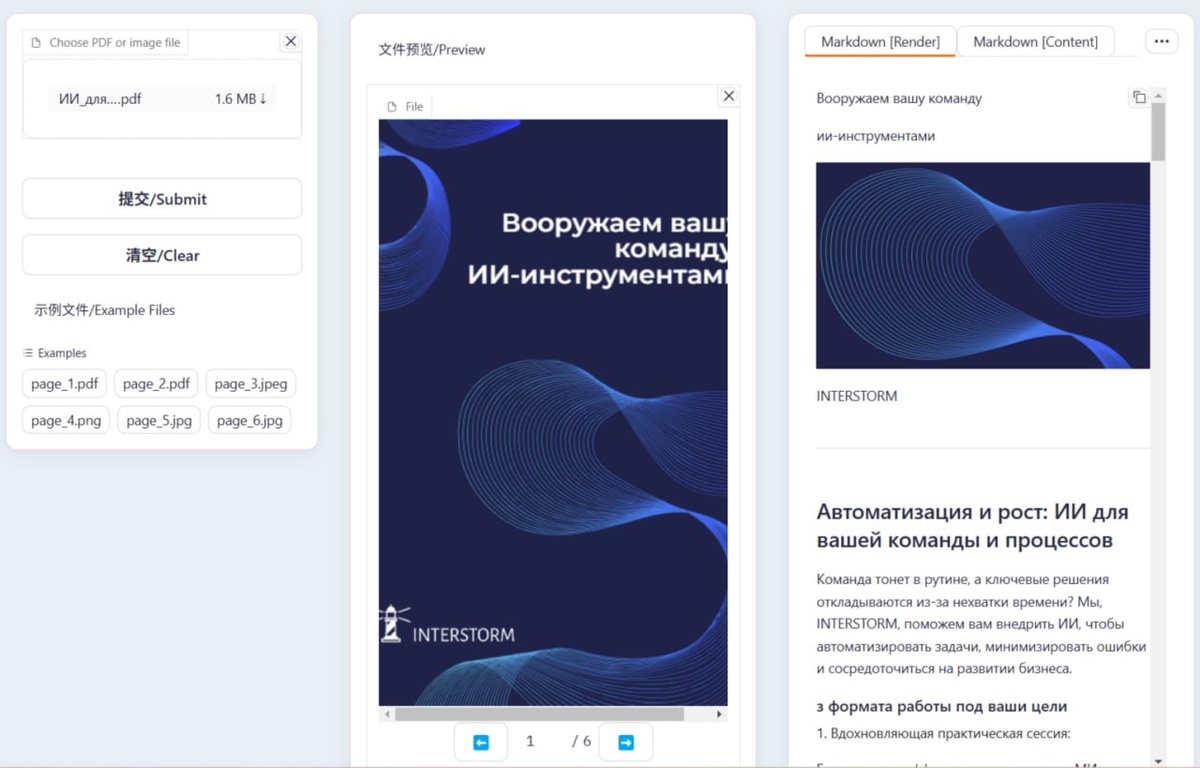
Task: Switch to Markdown [Content] tab
Action: pos(1035,41)
